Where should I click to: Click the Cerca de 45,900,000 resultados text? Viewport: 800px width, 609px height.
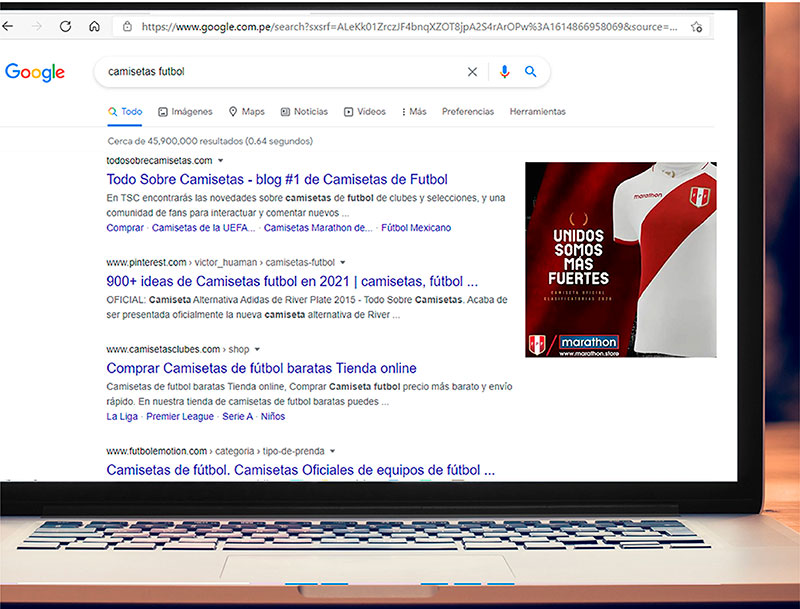pyautogui.click(x=210, y=141)
